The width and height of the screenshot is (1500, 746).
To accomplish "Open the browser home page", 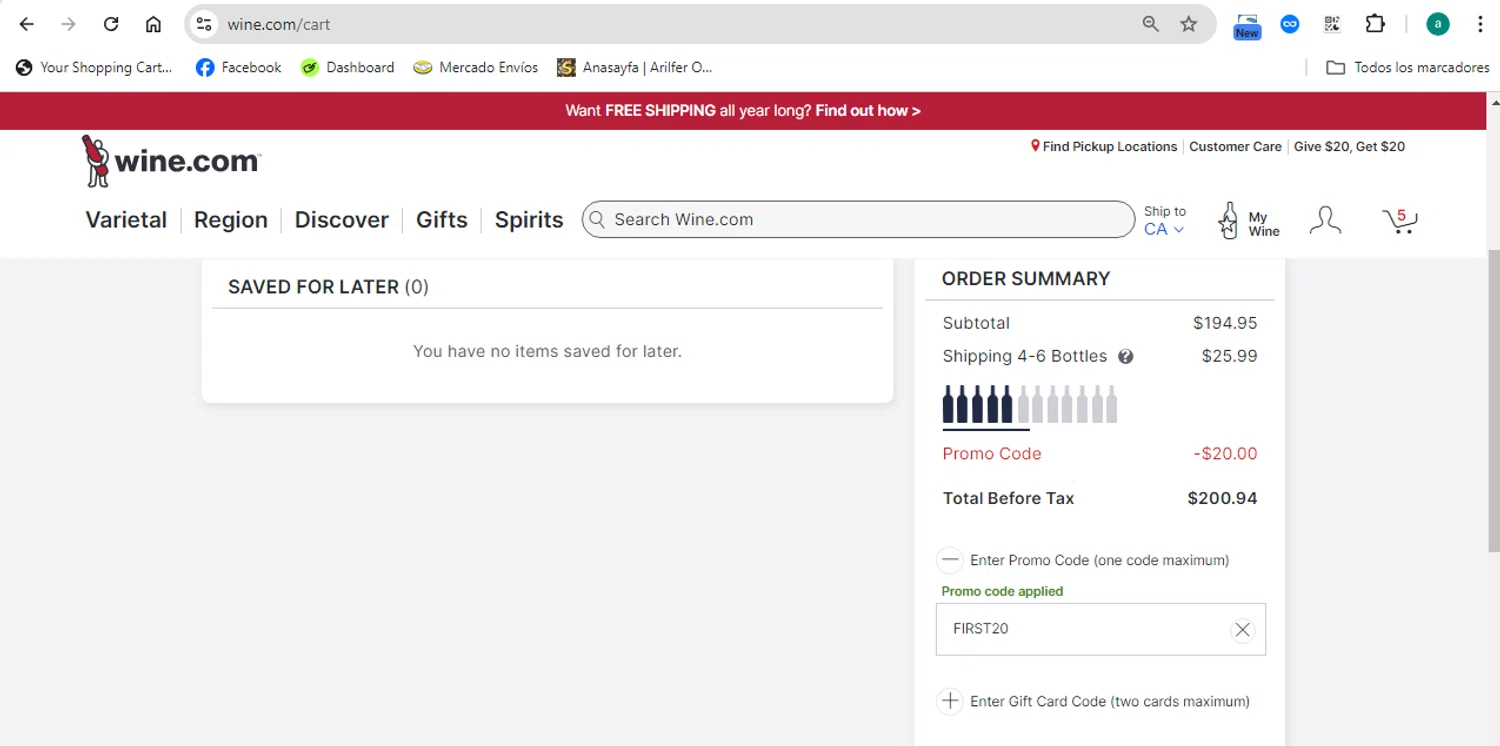I will point(153,24).
